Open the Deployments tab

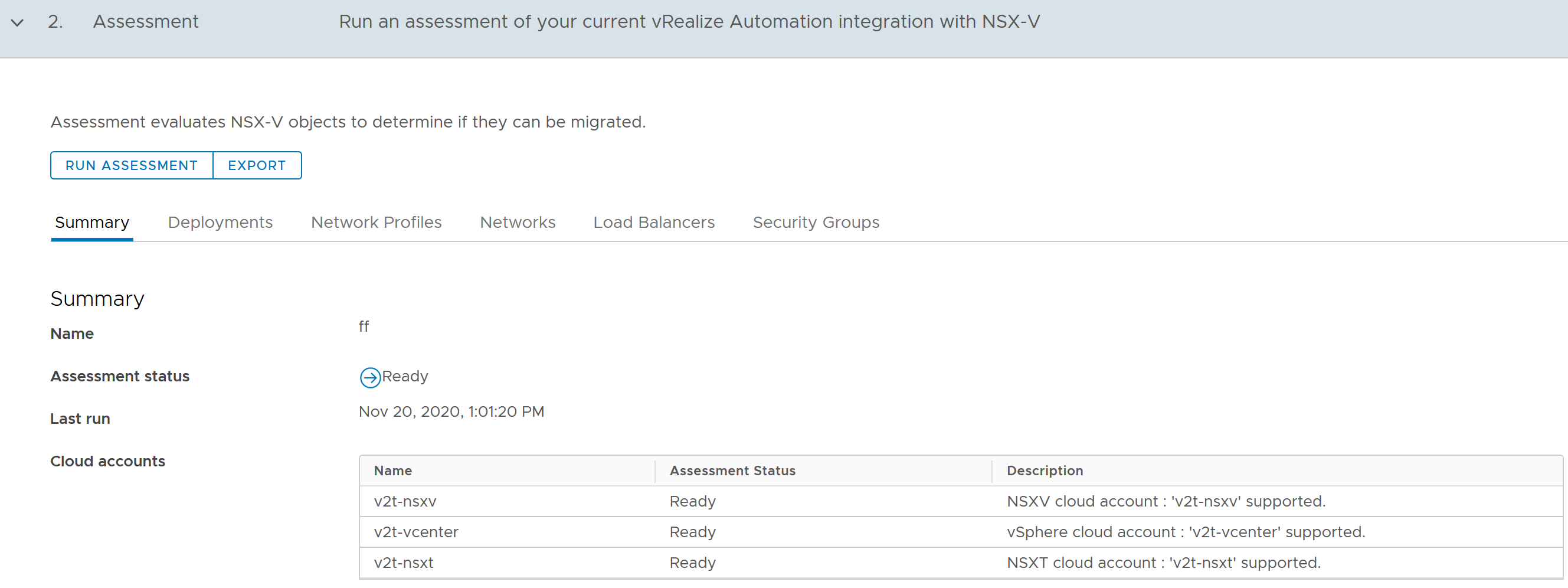coord(220,223)
